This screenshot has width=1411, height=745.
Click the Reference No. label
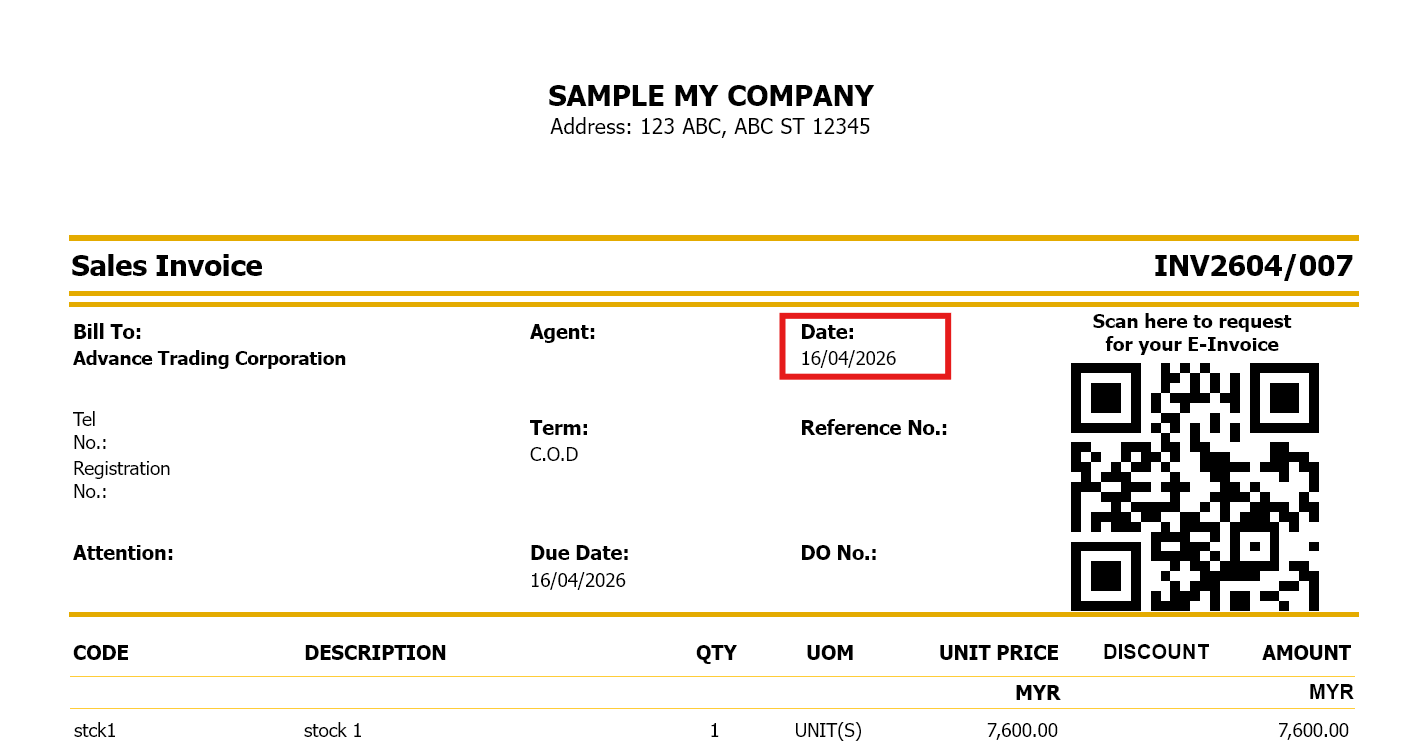point(873,428)
